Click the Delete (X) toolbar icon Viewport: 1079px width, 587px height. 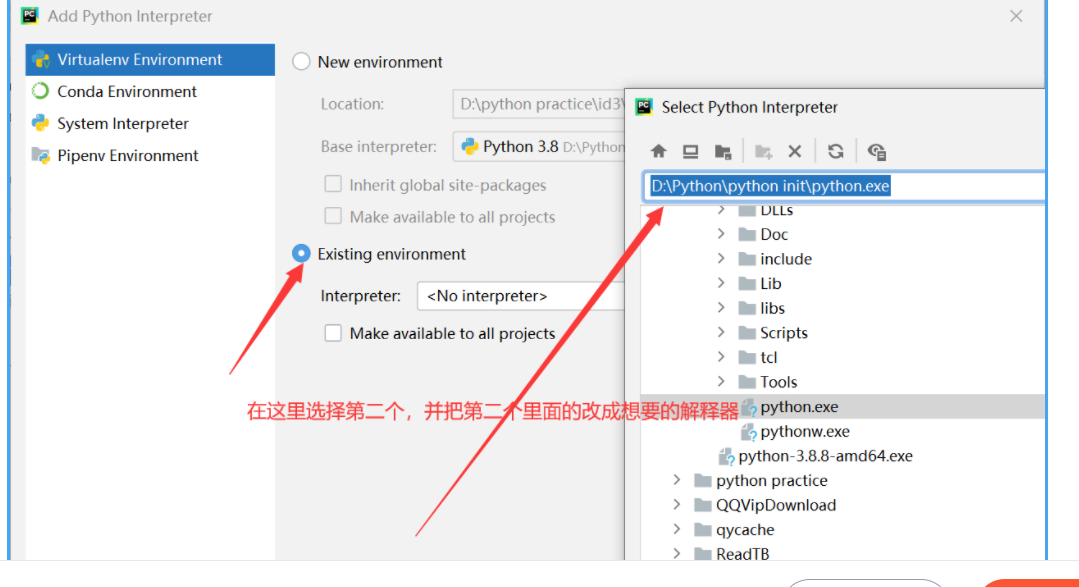[x=795, y=151]
